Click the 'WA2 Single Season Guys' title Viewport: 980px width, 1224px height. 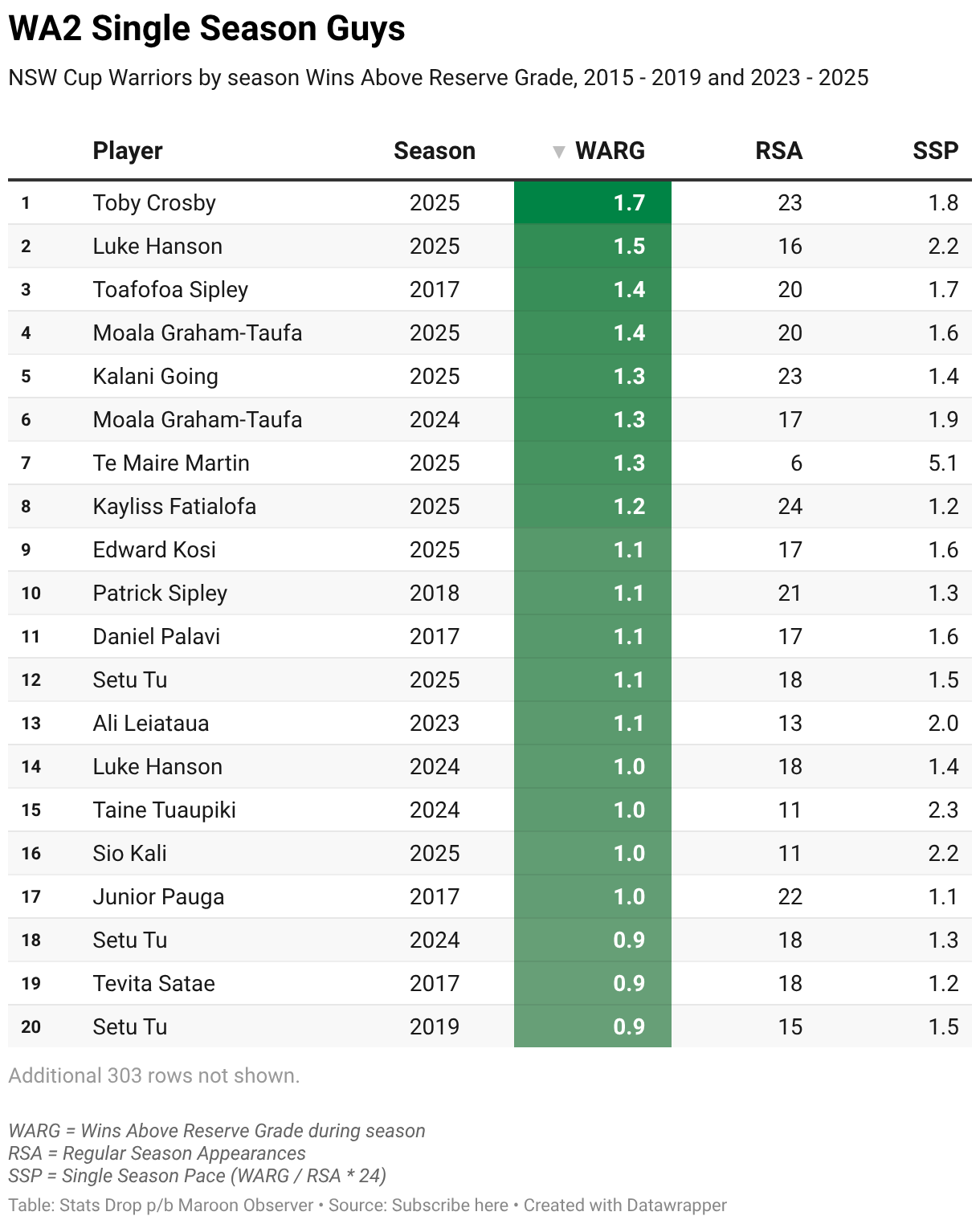[206, 29]
